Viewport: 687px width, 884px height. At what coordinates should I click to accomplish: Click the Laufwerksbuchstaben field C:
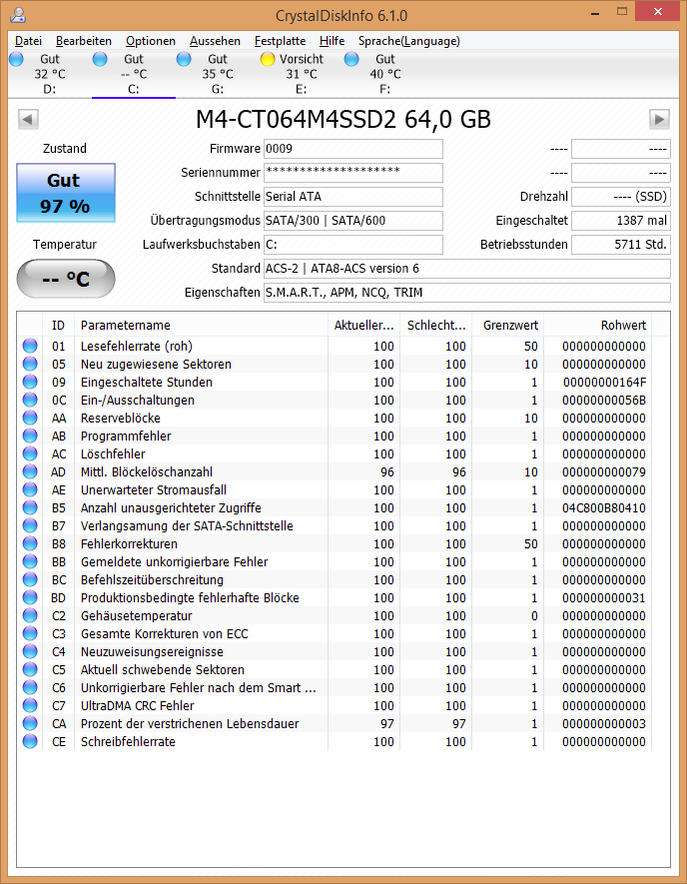pyautogui.click(x=353, y=245)
